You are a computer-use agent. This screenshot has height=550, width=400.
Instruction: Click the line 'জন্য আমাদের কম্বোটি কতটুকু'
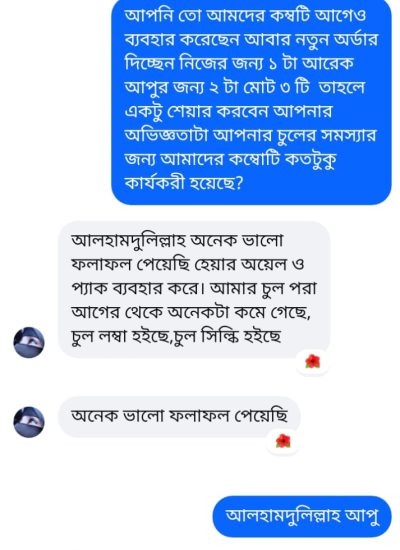231,159
